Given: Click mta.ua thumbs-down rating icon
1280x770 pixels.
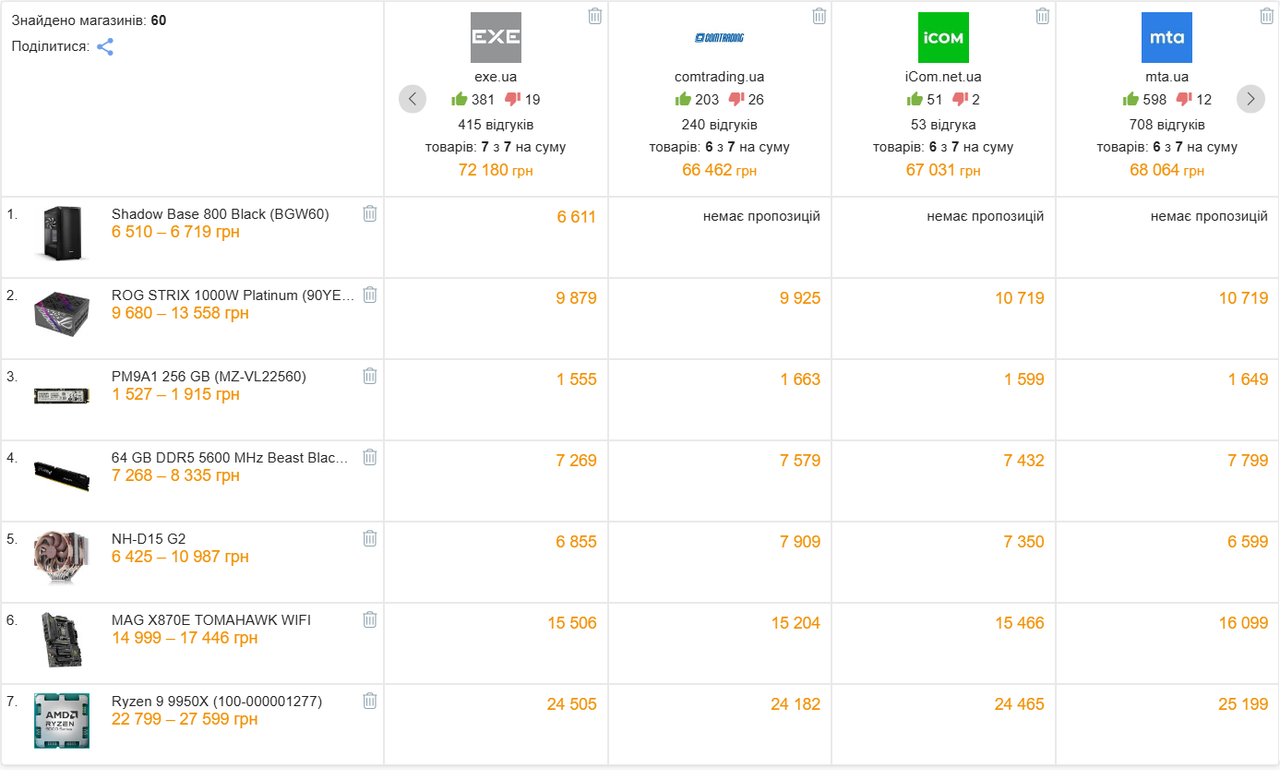Looking at the screenshot, I should (1184, 99).
